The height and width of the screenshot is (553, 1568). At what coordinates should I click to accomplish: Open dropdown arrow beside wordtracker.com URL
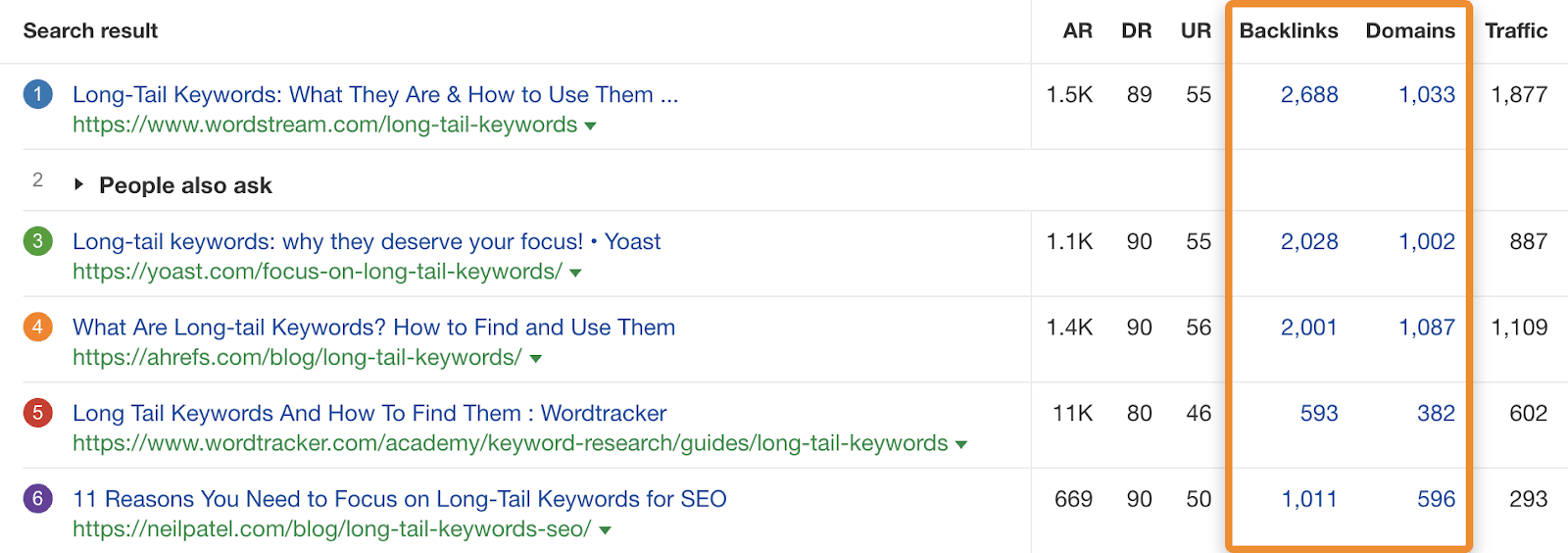coord(961,445)
